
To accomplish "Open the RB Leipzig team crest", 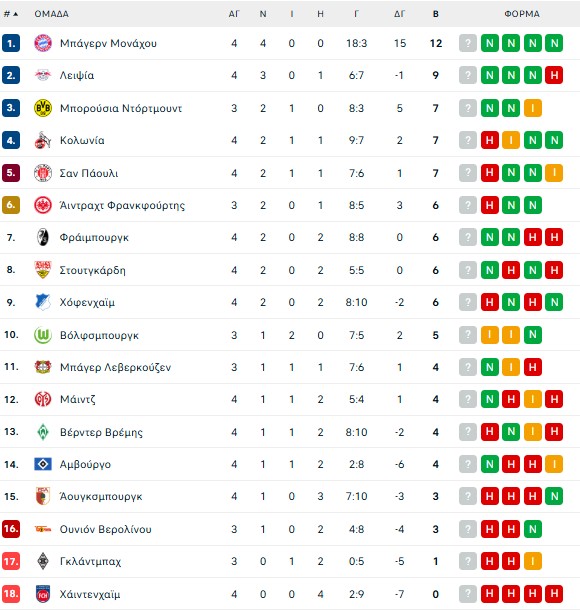I will coord(43,75).
